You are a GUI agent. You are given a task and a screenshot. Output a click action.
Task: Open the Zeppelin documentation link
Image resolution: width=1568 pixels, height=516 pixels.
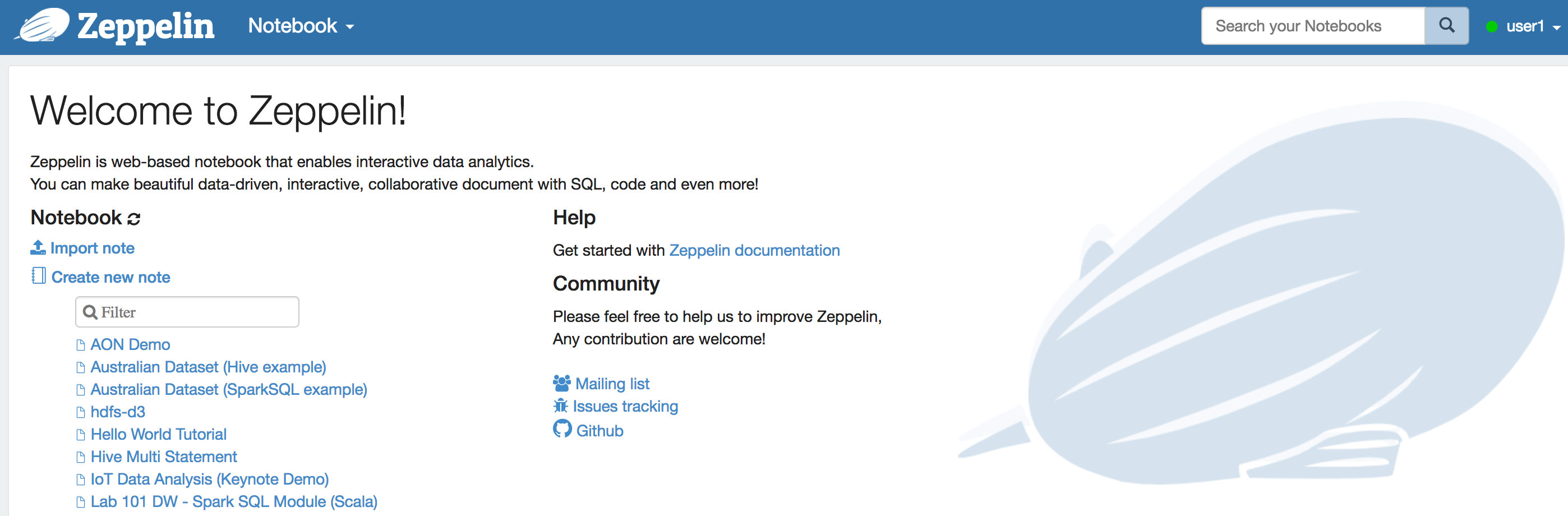(x=755, y=250)
